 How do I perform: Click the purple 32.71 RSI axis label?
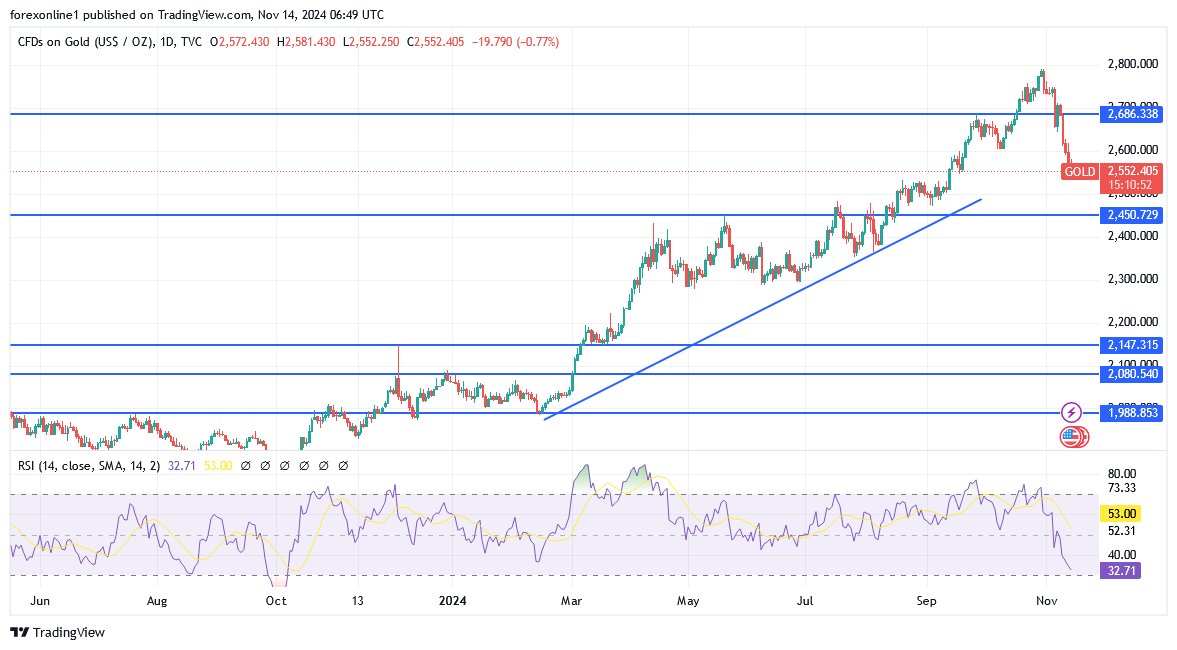coord(1121,571)
